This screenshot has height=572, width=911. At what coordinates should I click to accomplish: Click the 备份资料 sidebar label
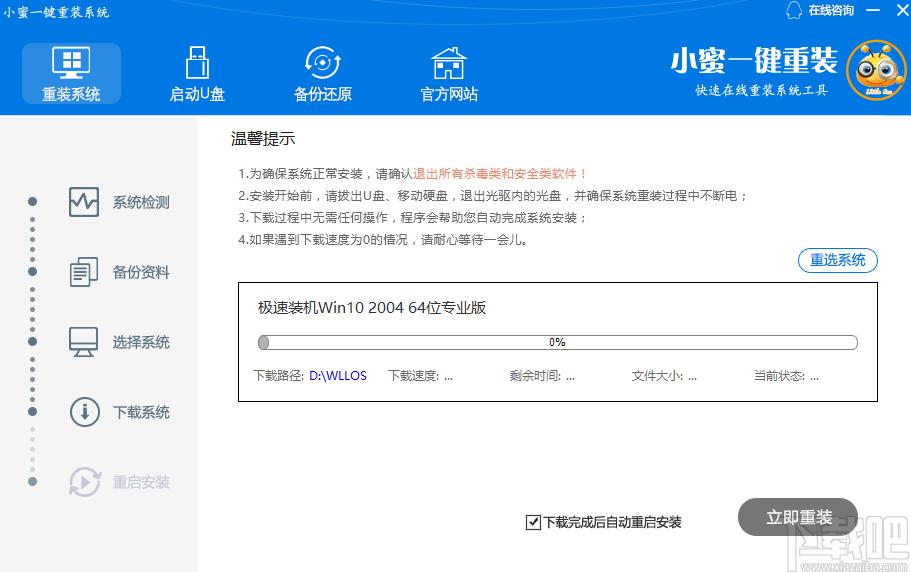(141, 272)
